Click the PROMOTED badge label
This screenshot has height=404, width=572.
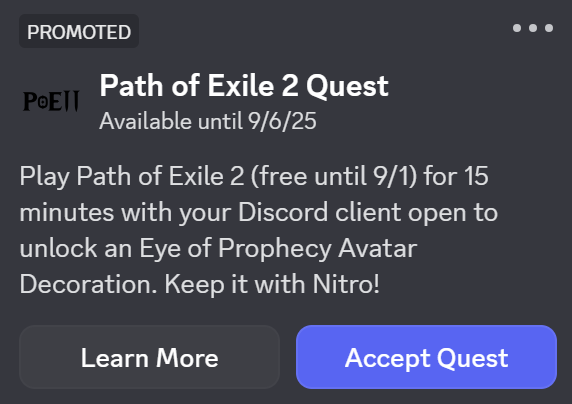(79, 32)
